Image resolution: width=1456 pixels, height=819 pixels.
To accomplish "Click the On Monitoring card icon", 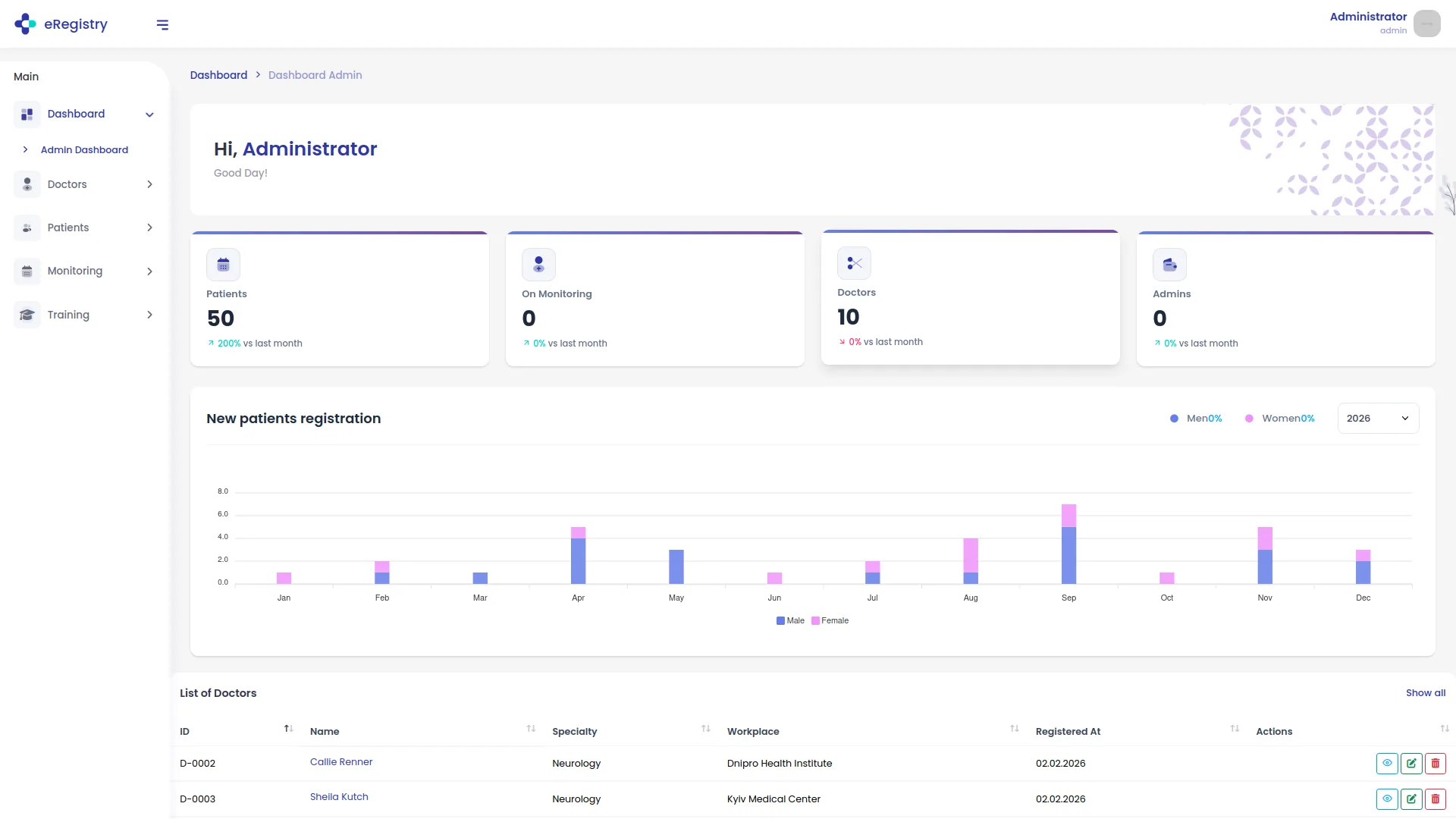I will pos(538,264).
